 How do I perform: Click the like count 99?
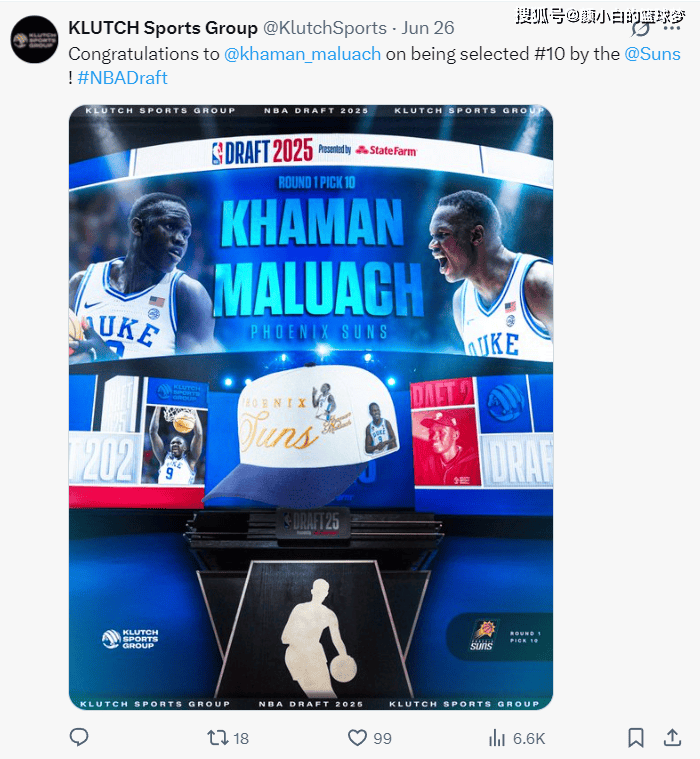tap(382, 738)
